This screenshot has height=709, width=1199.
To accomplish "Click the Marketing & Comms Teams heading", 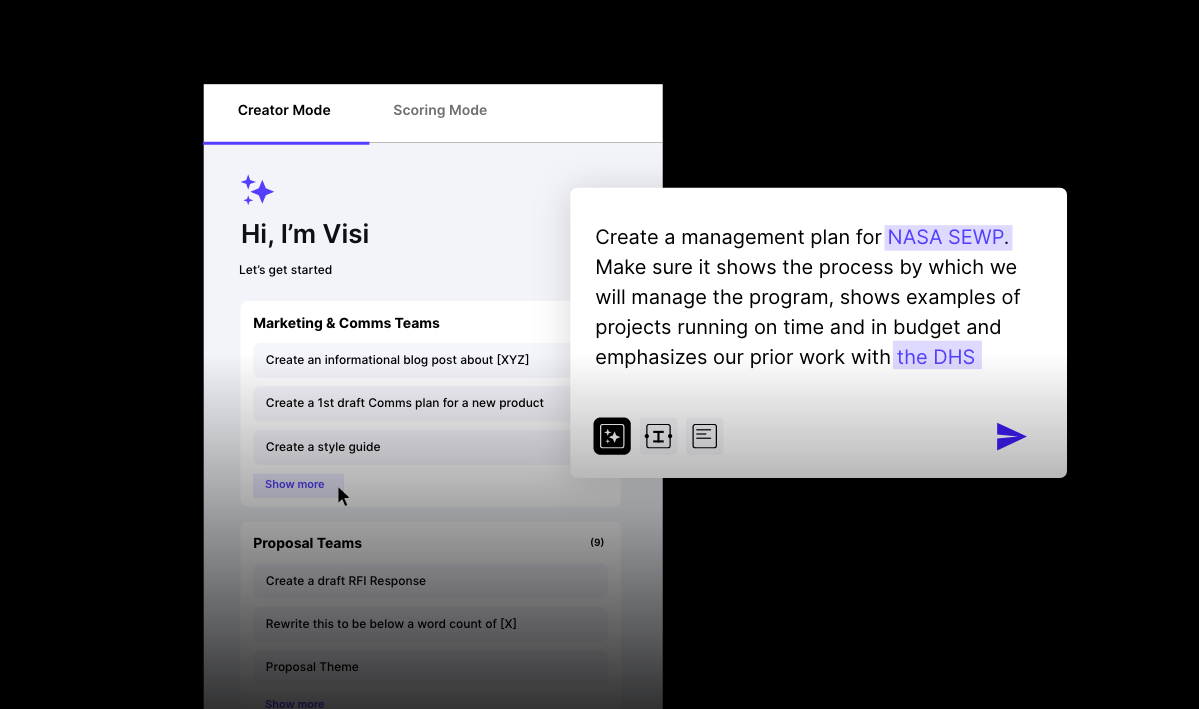I will pos(346,323).
